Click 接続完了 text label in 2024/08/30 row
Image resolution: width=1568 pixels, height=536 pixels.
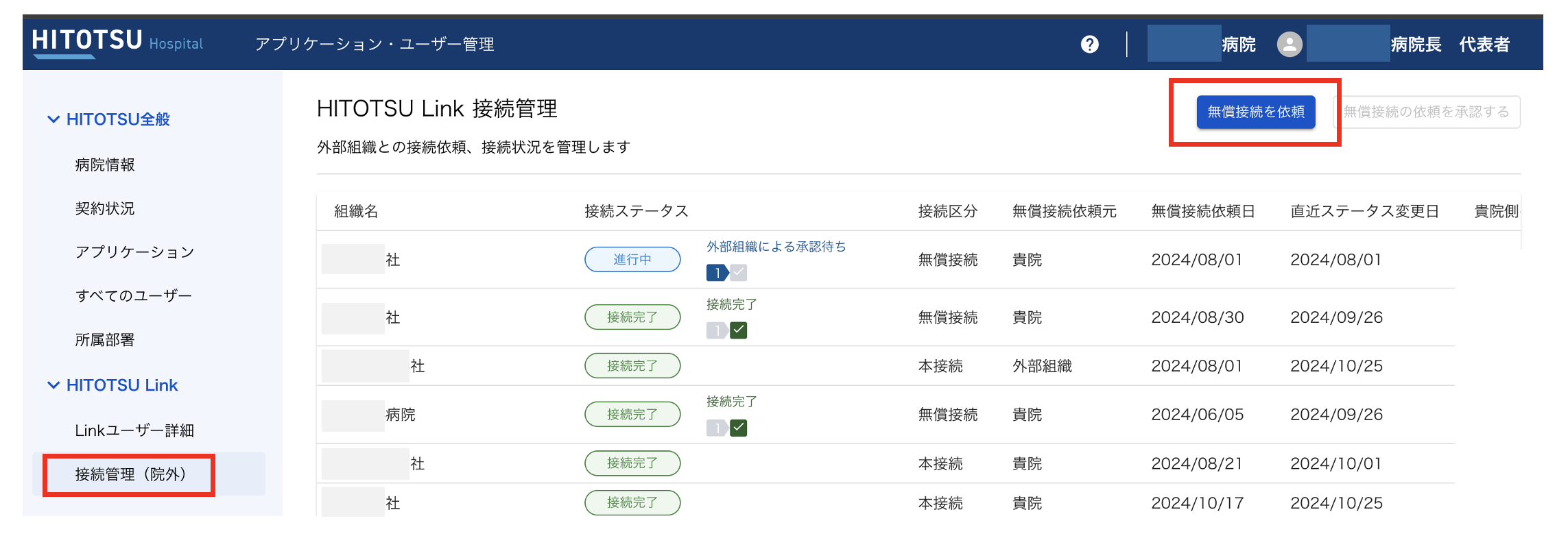coord(732,304)
